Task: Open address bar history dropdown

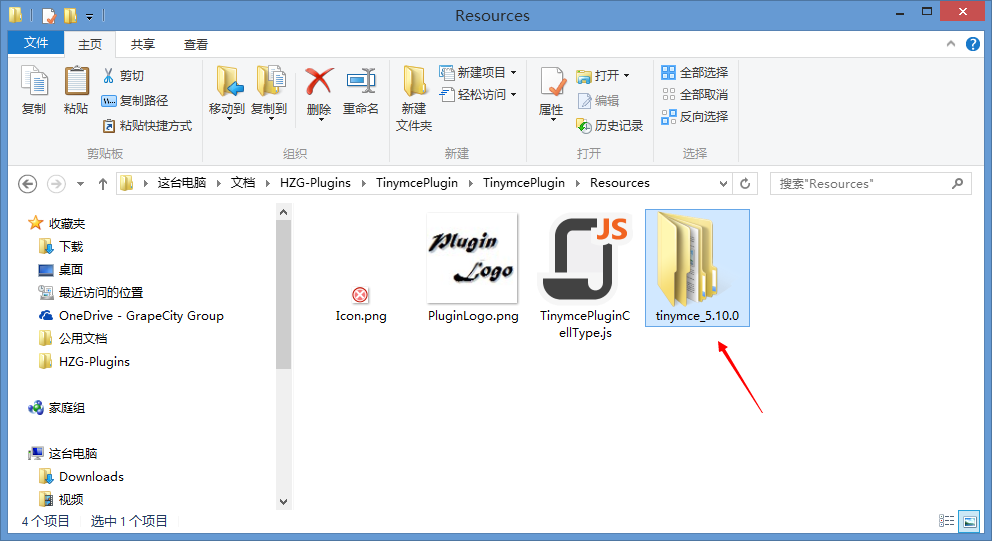Action: 723,183
